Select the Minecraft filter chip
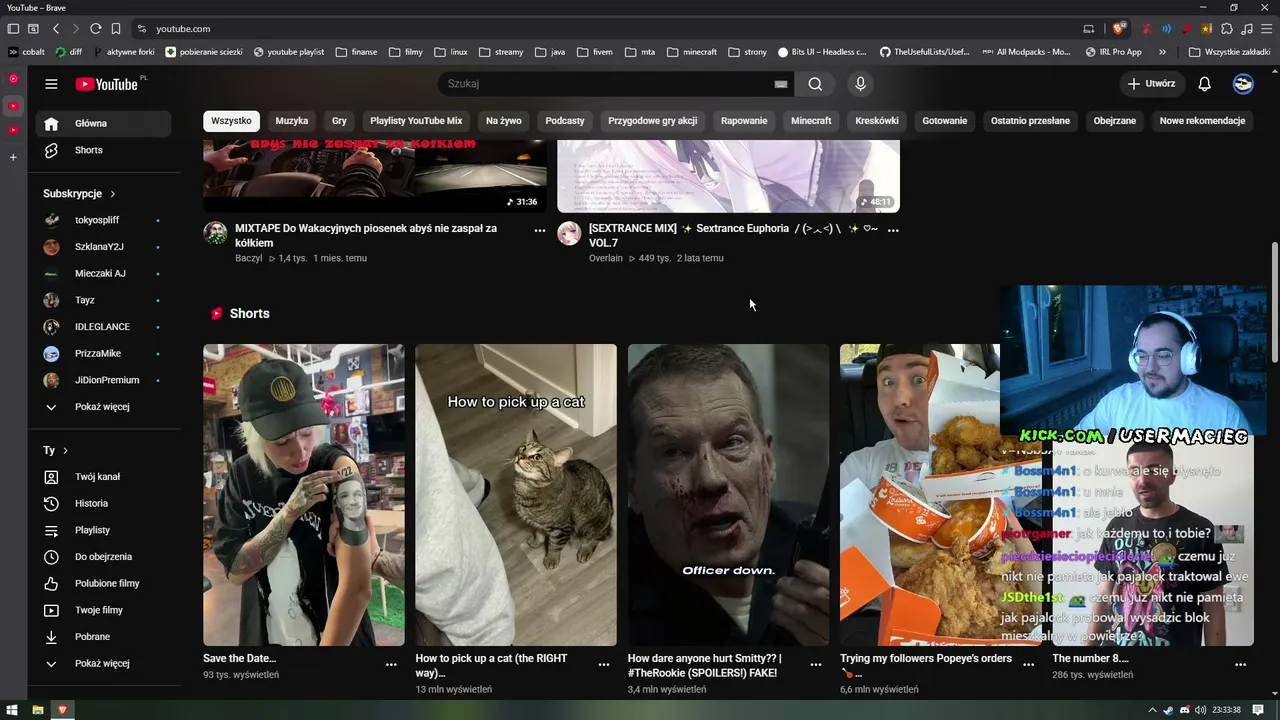 (811, 121)
